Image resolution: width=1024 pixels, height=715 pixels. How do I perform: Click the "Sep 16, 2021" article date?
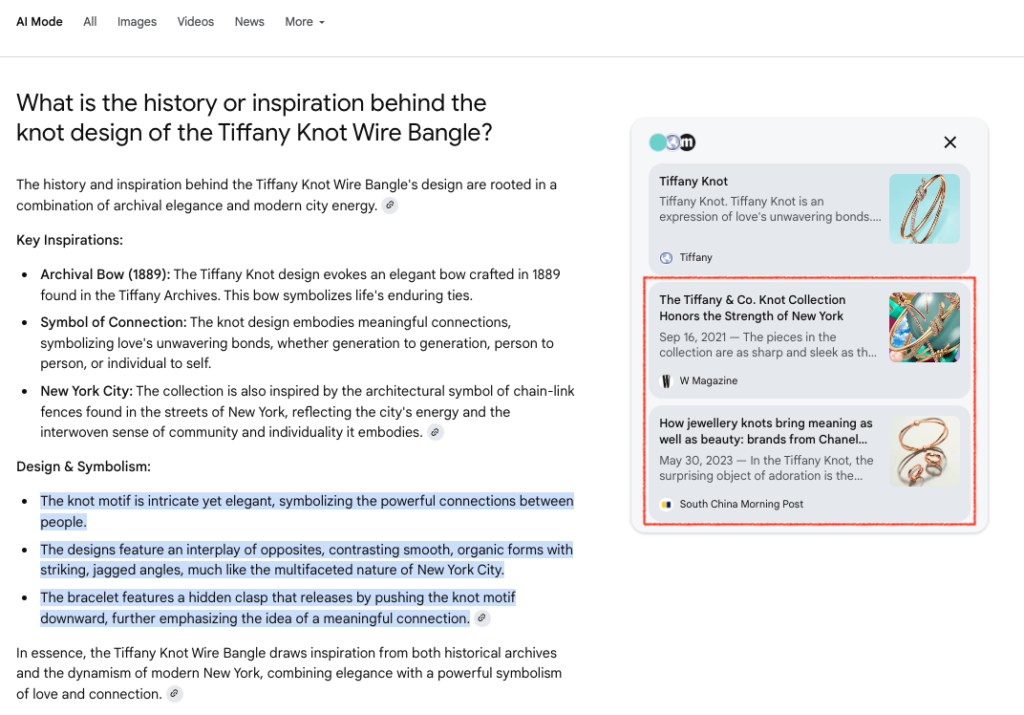(x=692, y=337)
